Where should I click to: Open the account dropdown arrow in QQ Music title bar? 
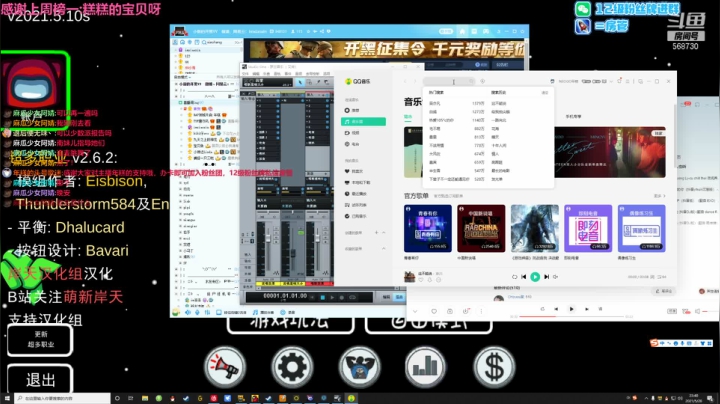click(x=611, y=81)
